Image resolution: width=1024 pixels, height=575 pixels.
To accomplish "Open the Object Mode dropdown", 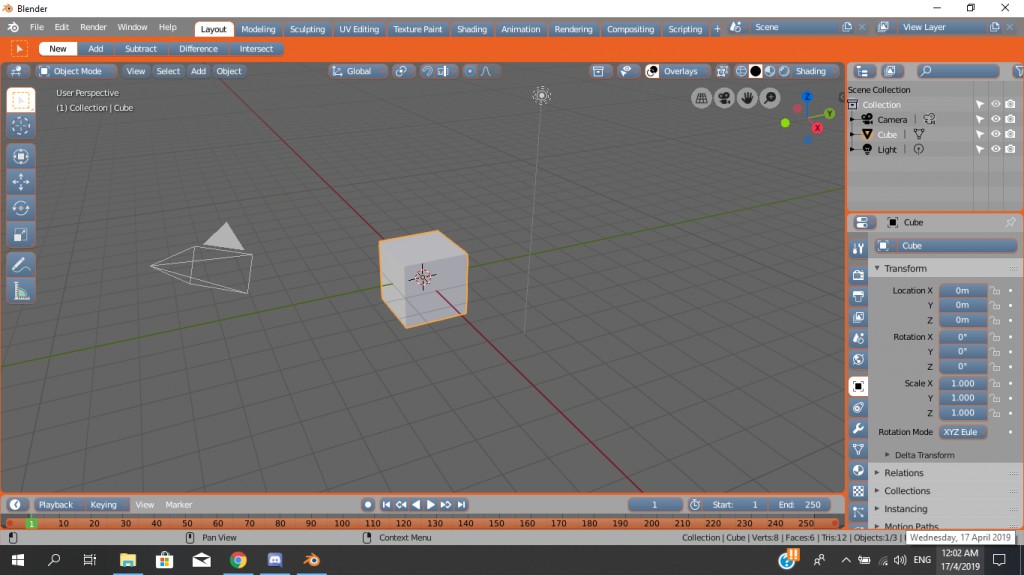I will (x=77, y=71).
